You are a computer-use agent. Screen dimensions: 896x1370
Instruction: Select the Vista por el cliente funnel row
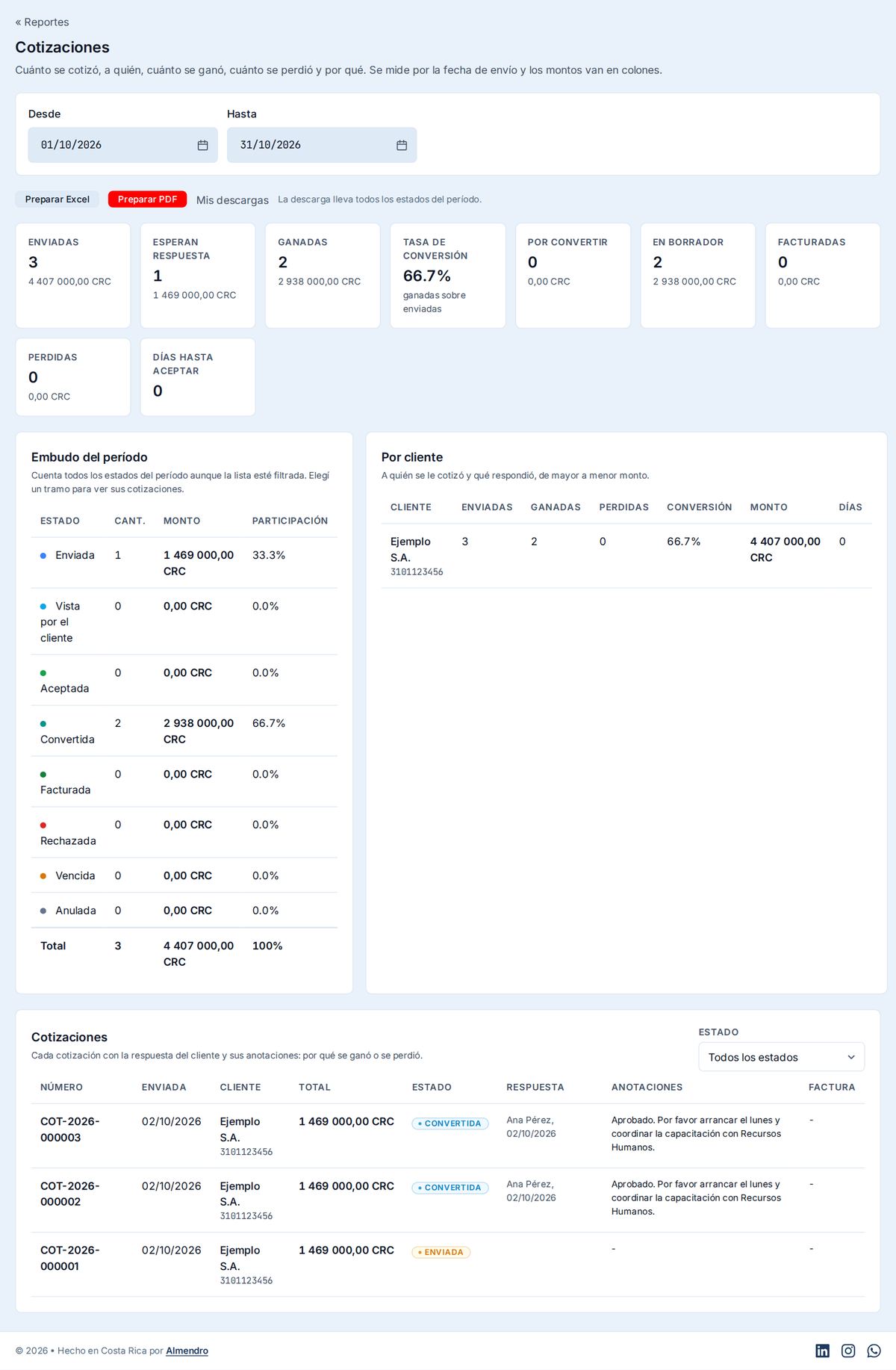click(184, 622)
